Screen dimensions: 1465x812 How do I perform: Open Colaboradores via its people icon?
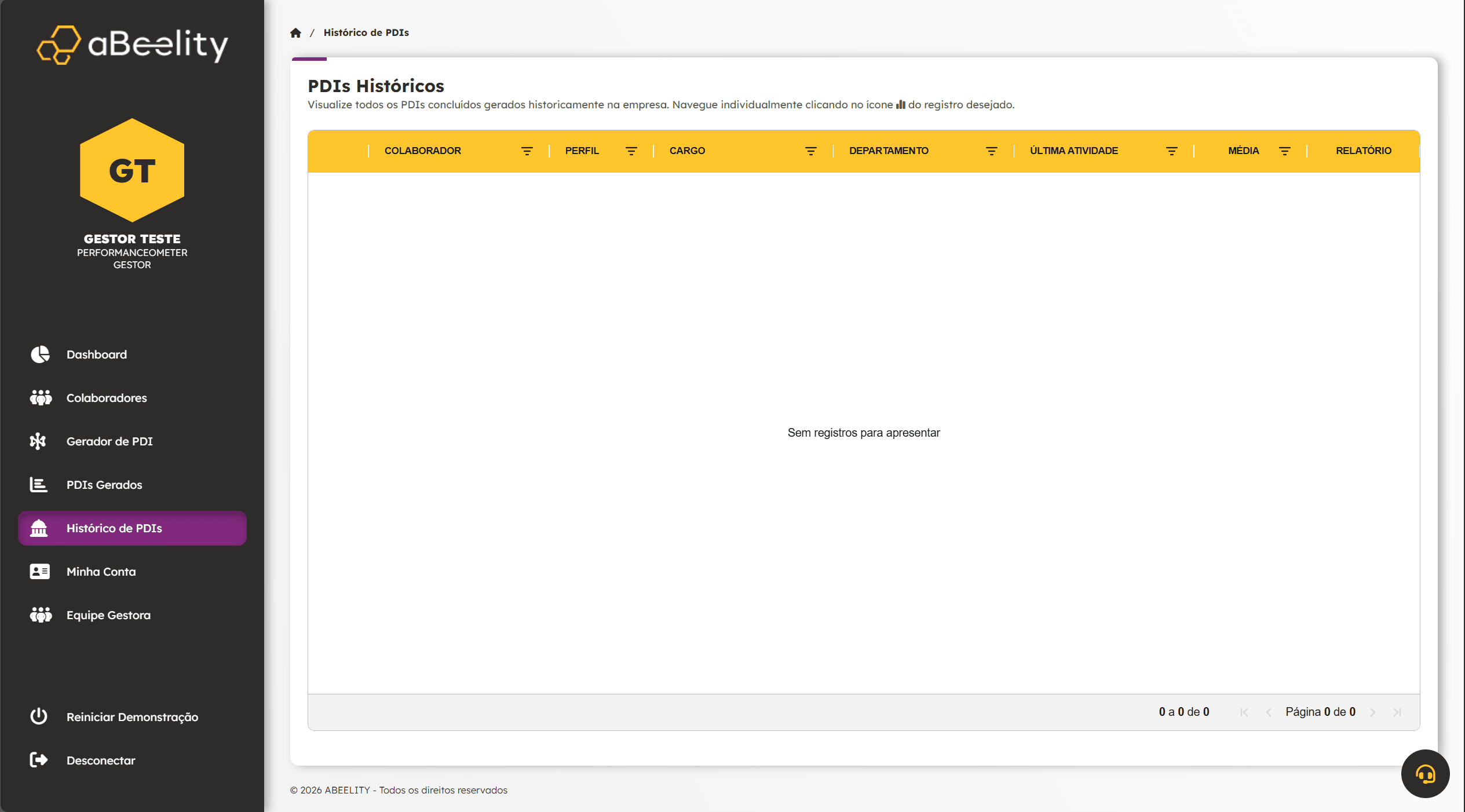click(x=39, y=398)
